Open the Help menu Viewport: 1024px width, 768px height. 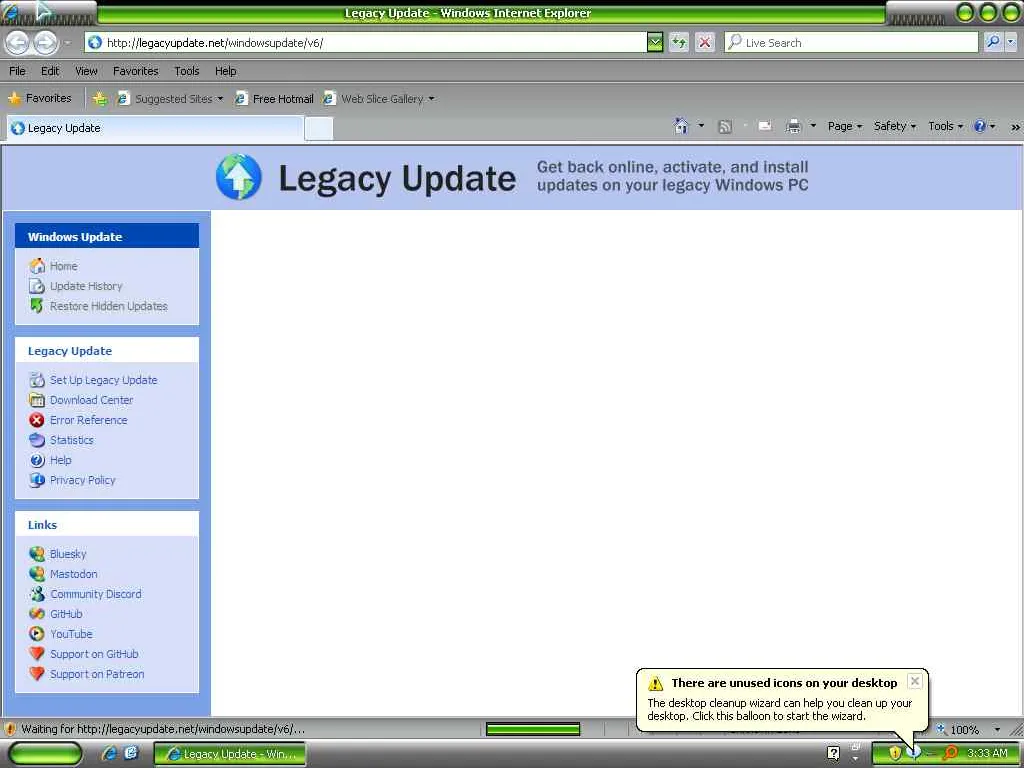tap(226, 71)
